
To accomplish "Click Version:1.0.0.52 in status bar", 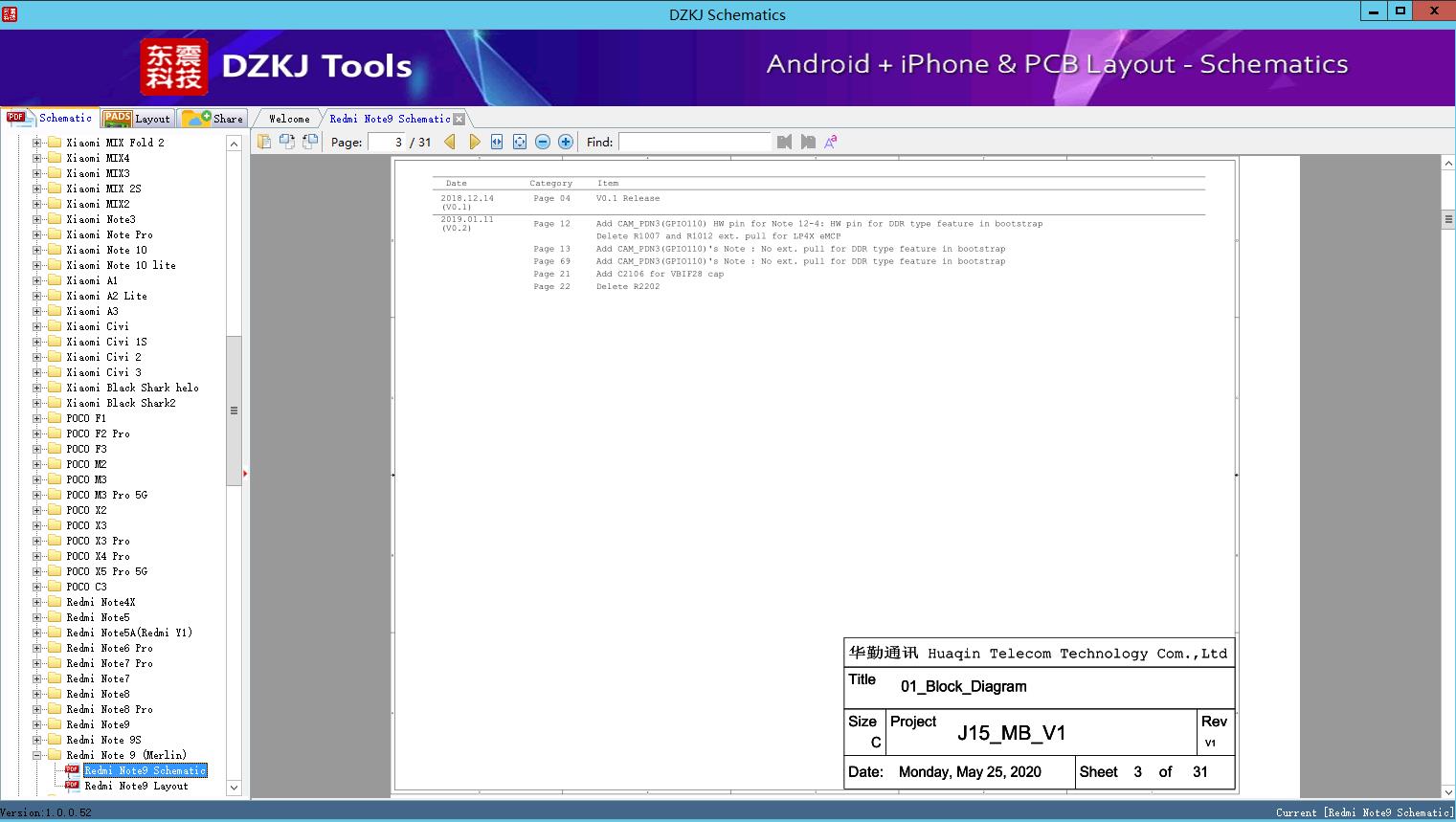I will tap(46, 812).
